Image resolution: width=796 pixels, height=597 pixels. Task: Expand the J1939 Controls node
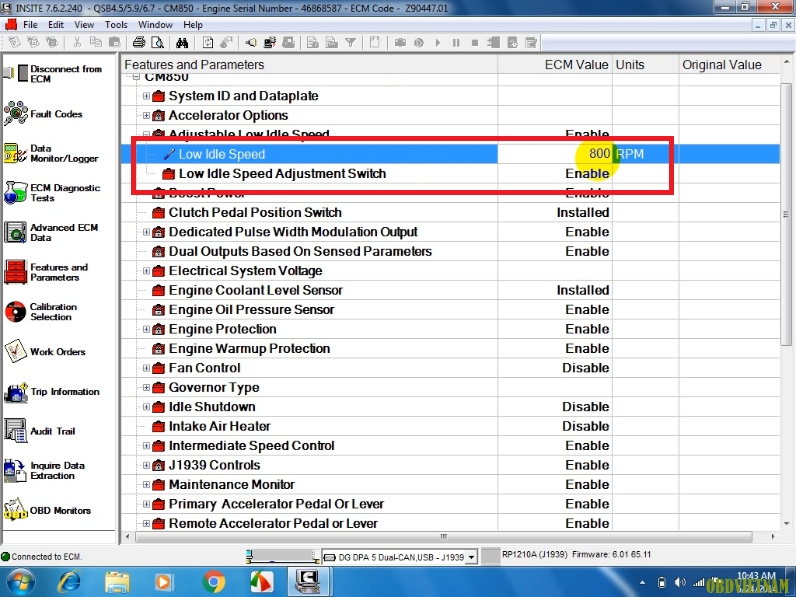[x=146, y=465]
